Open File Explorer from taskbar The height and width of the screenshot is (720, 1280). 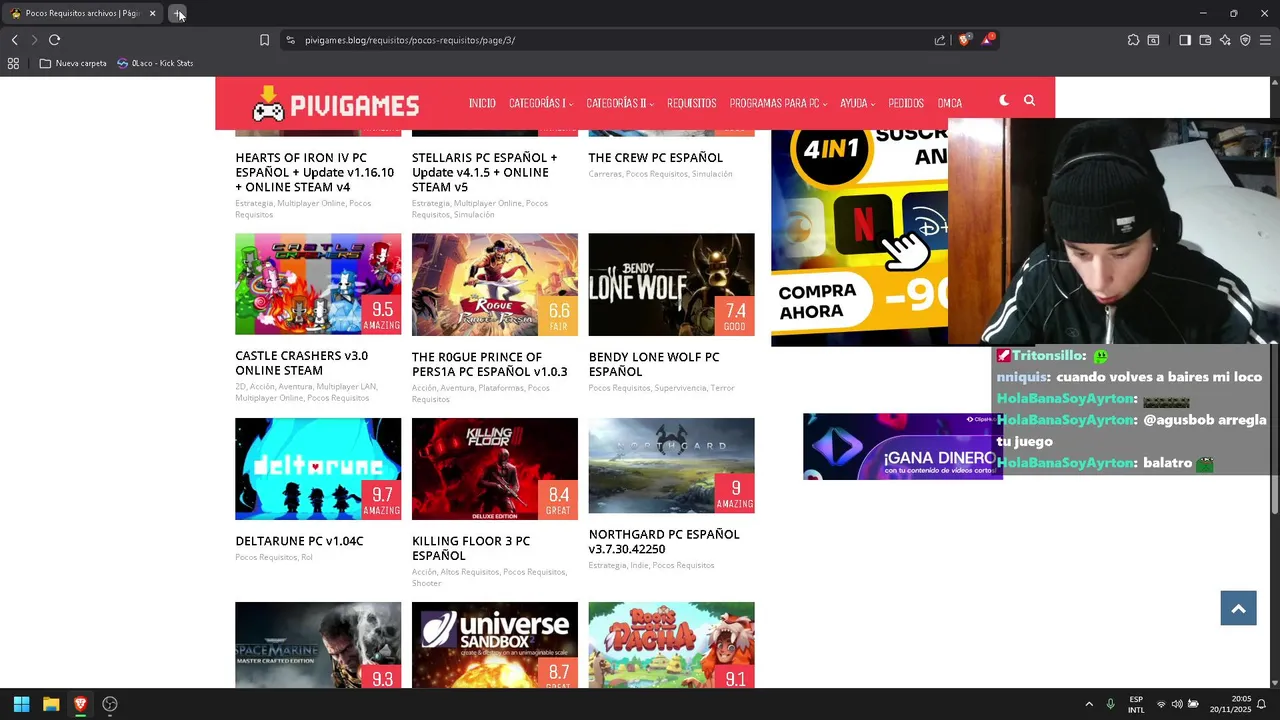point(51,704)
